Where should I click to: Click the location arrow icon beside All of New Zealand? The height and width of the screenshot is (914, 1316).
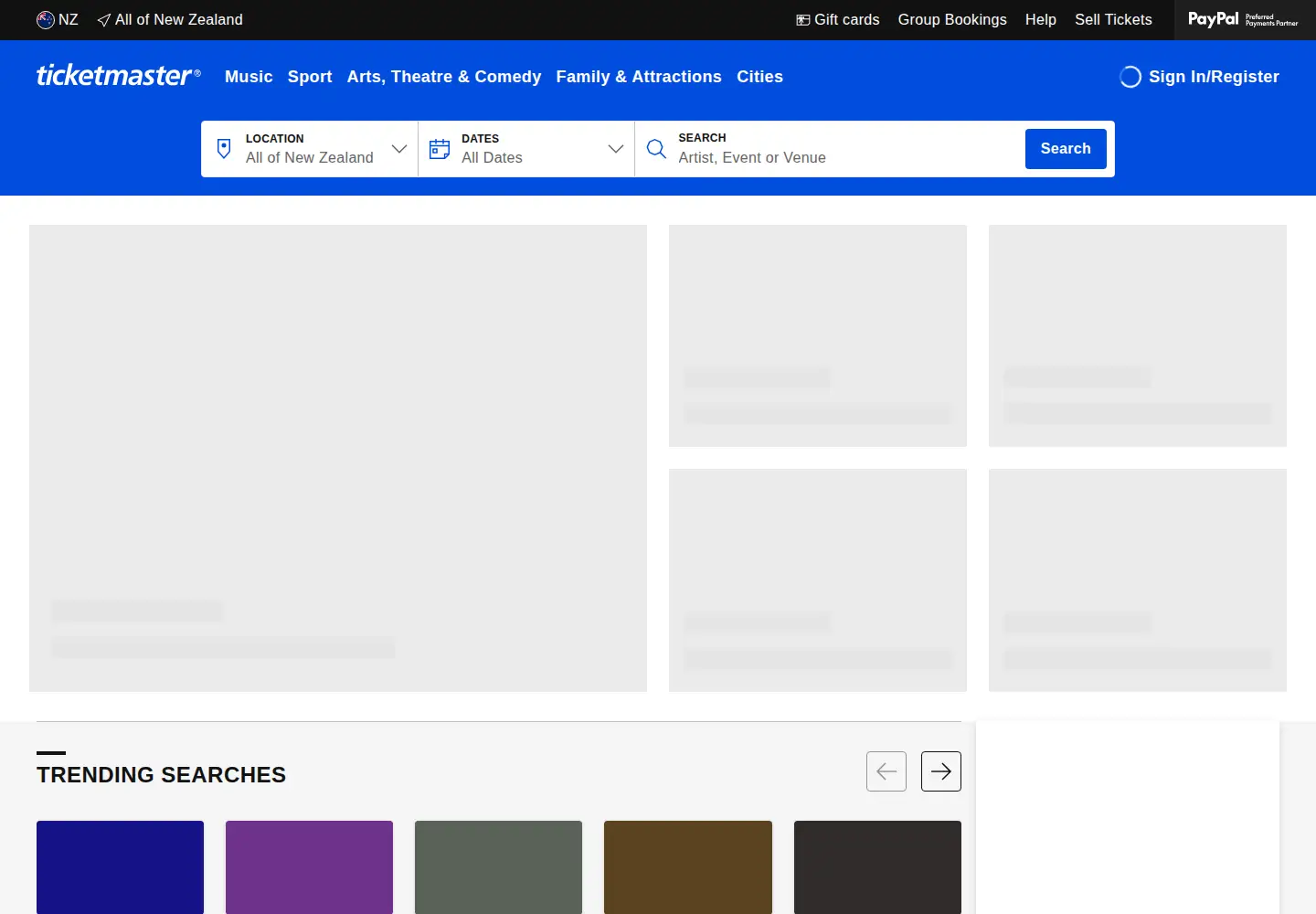pyautogui.click(x=104, y=20)
